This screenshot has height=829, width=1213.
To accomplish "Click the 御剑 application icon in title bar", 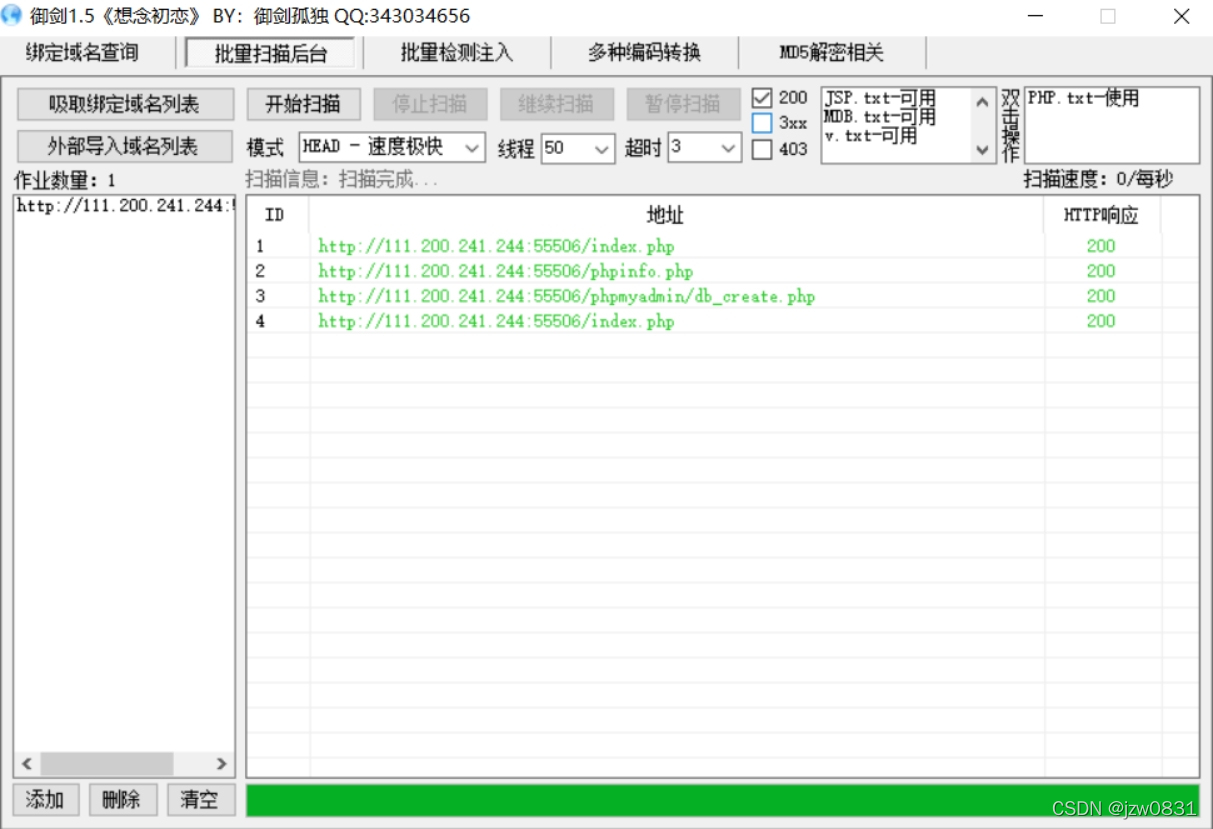I will tap(15, 15).
